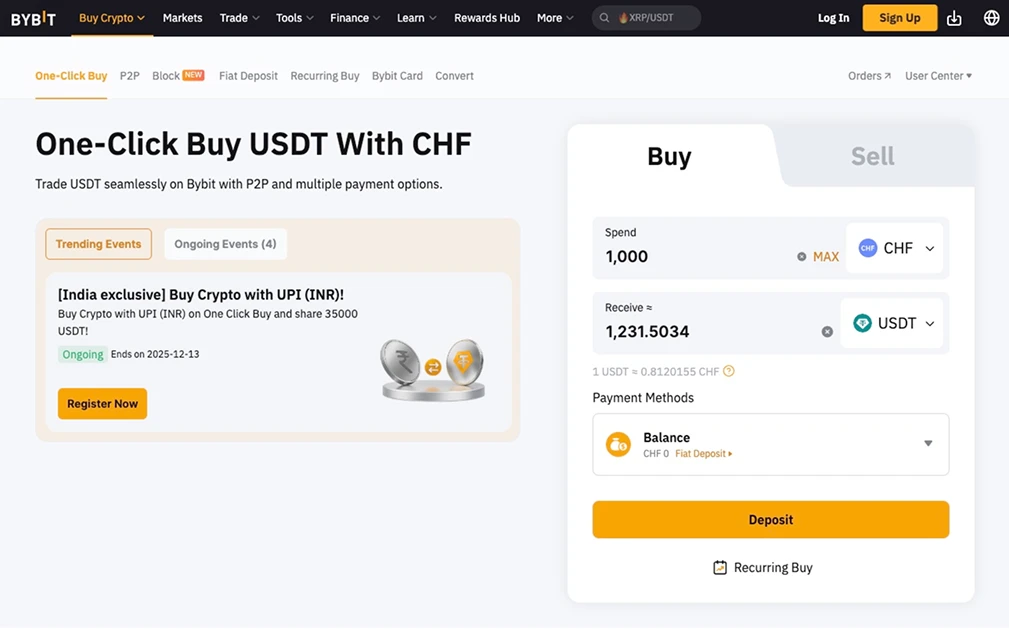This screenshot has width=1009, height=629.
Task: Click the search magnifier icon
Action: point(604,17)
